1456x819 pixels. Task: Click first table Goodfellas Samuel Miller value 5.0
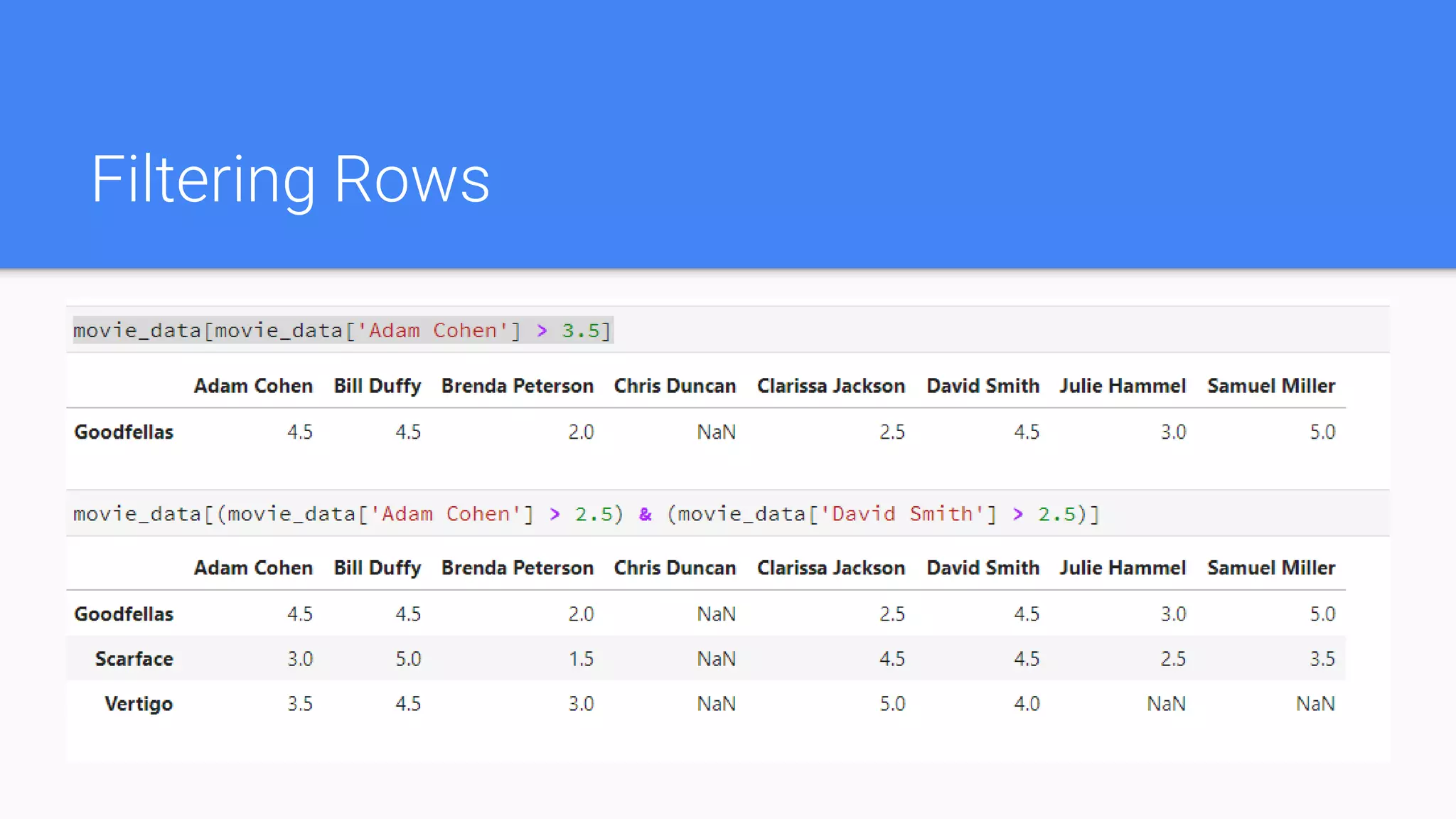click(1322, 432)
